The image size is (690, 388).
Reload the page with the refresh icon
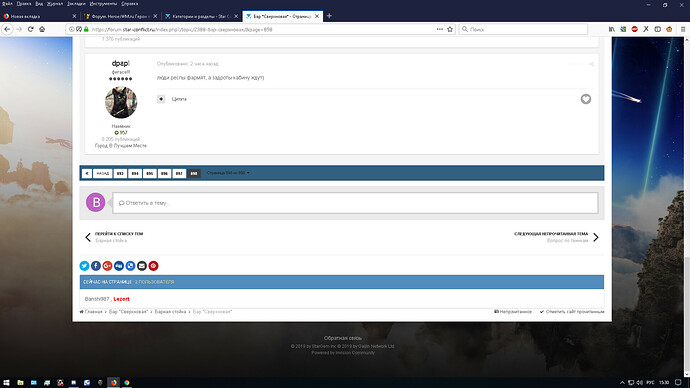pyautogui.click(x=30, y=29)
